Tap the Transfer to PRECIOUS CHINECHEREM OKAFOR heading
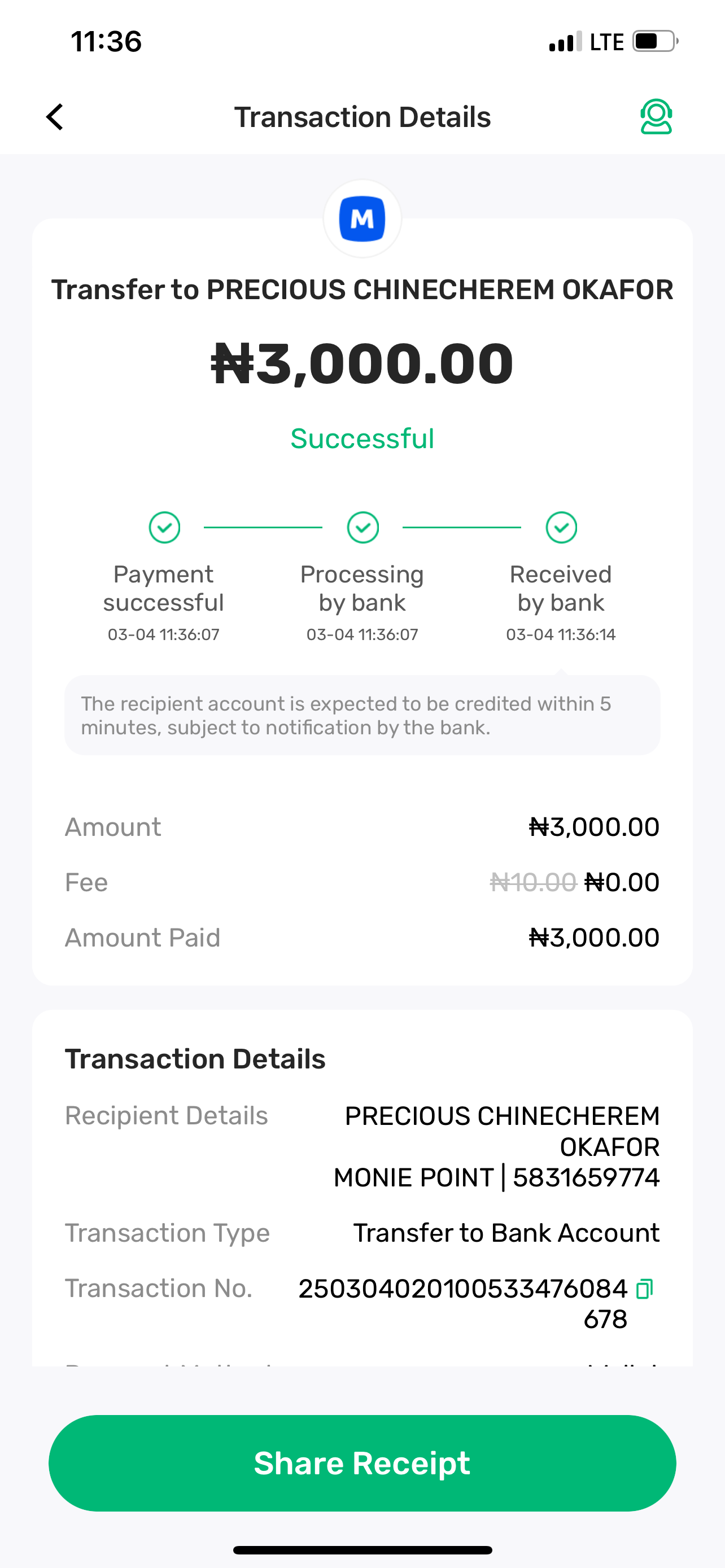 pos(362,290)
